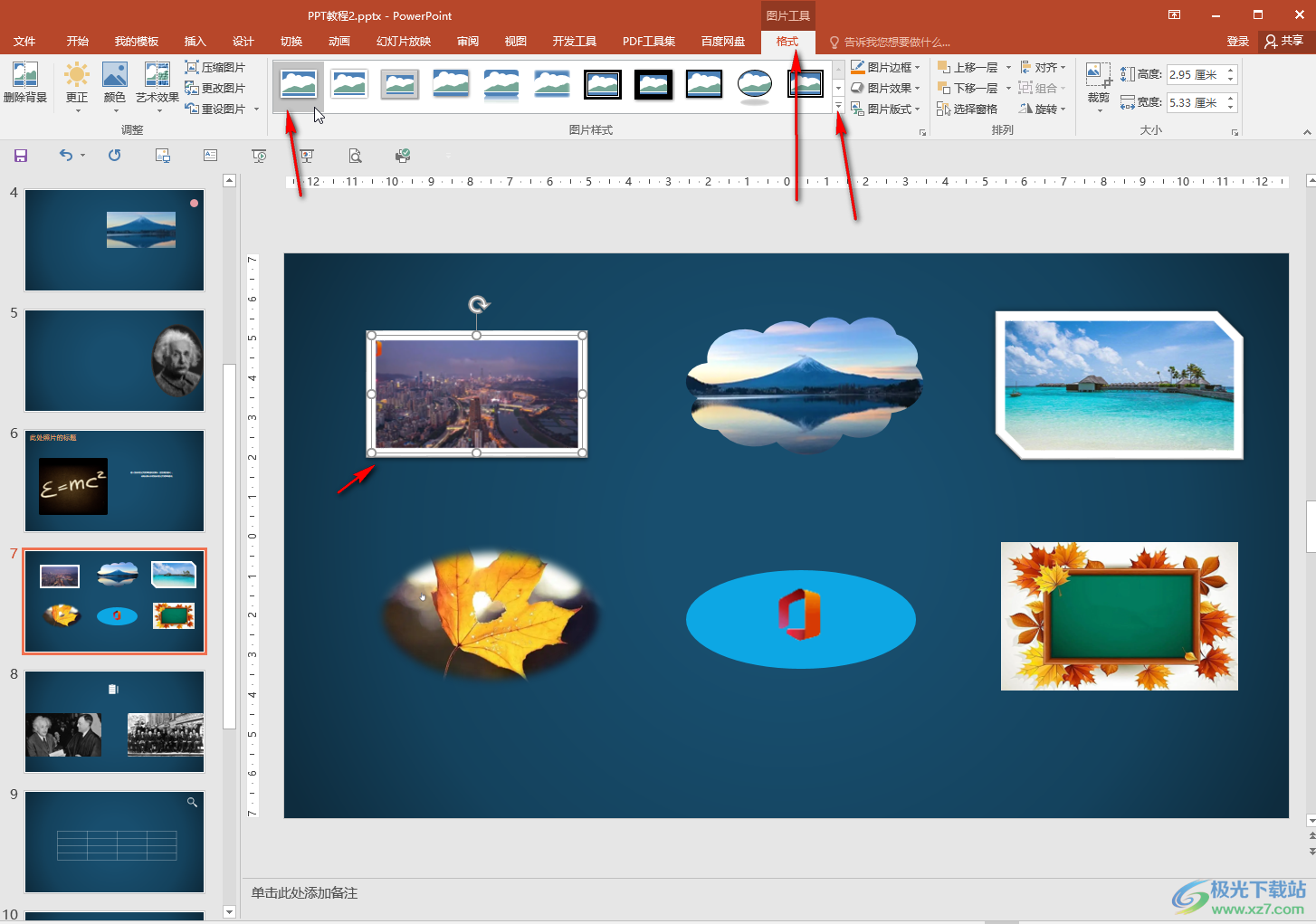This screenshot has width=1316, height=924.
Task: Select the blue oval Office logo picture
Action: point(801,619)
